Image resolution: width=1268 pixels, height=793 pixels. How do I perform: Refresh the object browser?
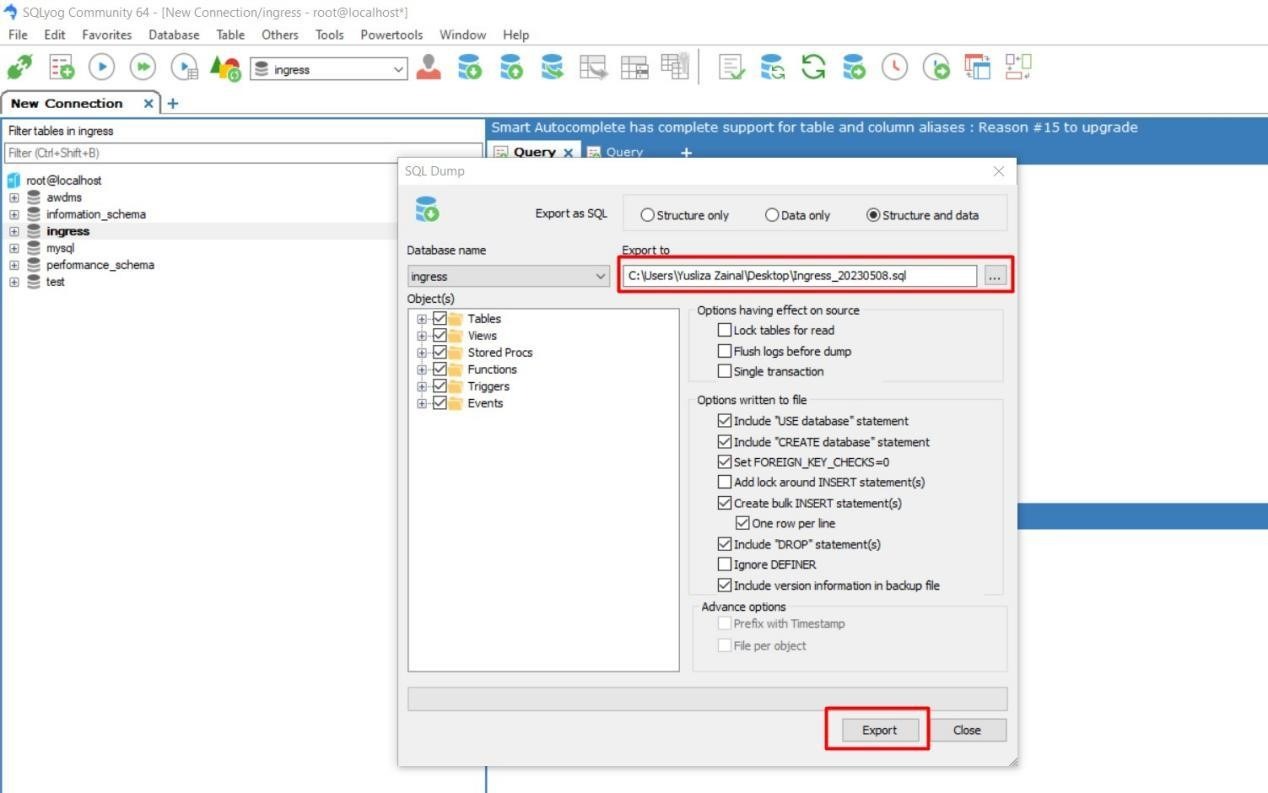812,67
